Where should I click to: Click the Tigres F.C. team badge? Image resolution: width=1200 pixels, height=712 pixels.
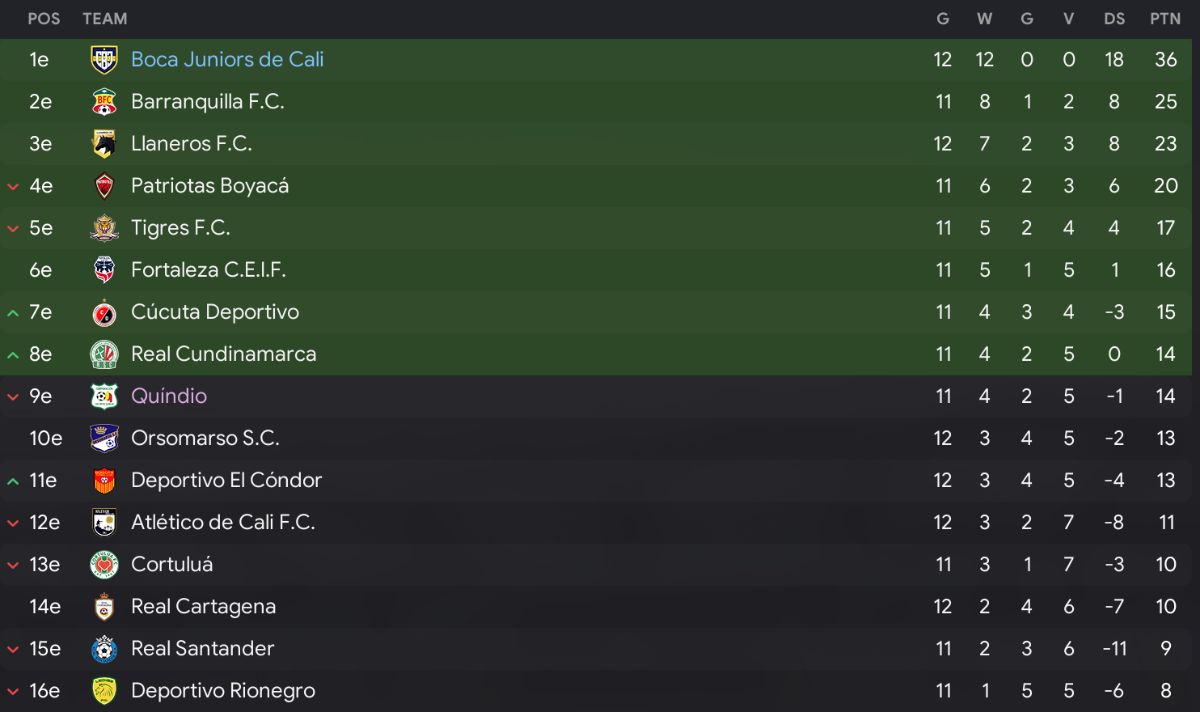pyautogui.click(x=104, y=228)
